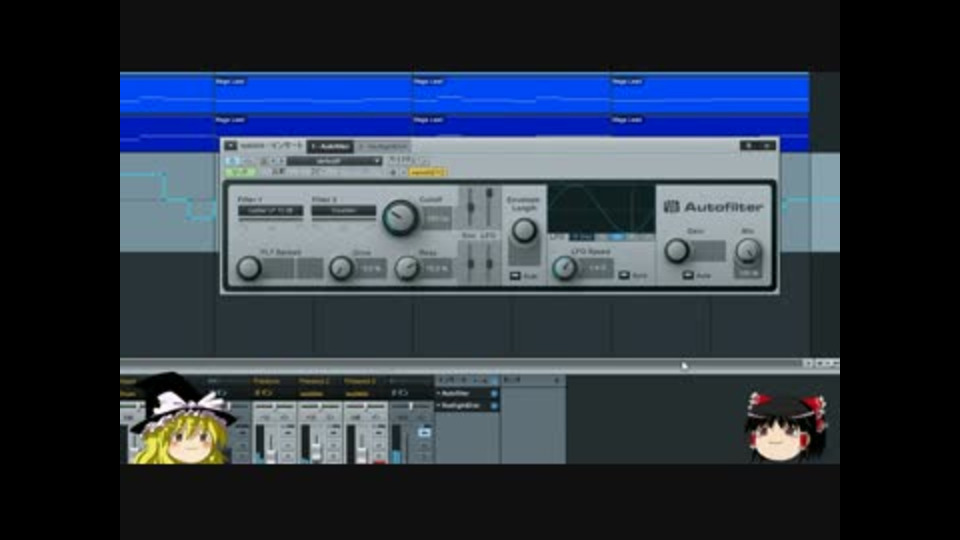Toggle the green plugin bypass button
The image size is (960, 540).
[x=241, y=172]
